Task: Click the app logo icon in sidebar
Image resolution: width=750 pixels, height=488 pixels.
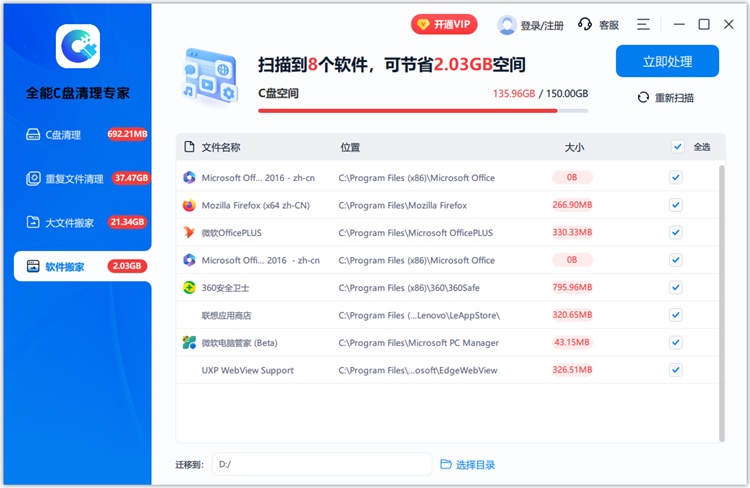Action: point(77,46)
